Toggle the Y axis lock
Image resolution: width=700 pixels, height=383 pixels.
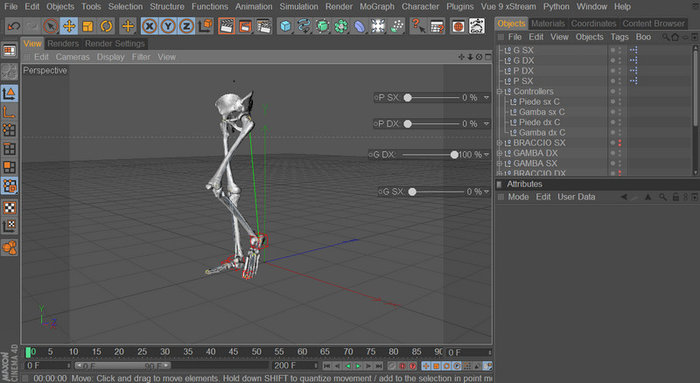(x=168, y=26)
